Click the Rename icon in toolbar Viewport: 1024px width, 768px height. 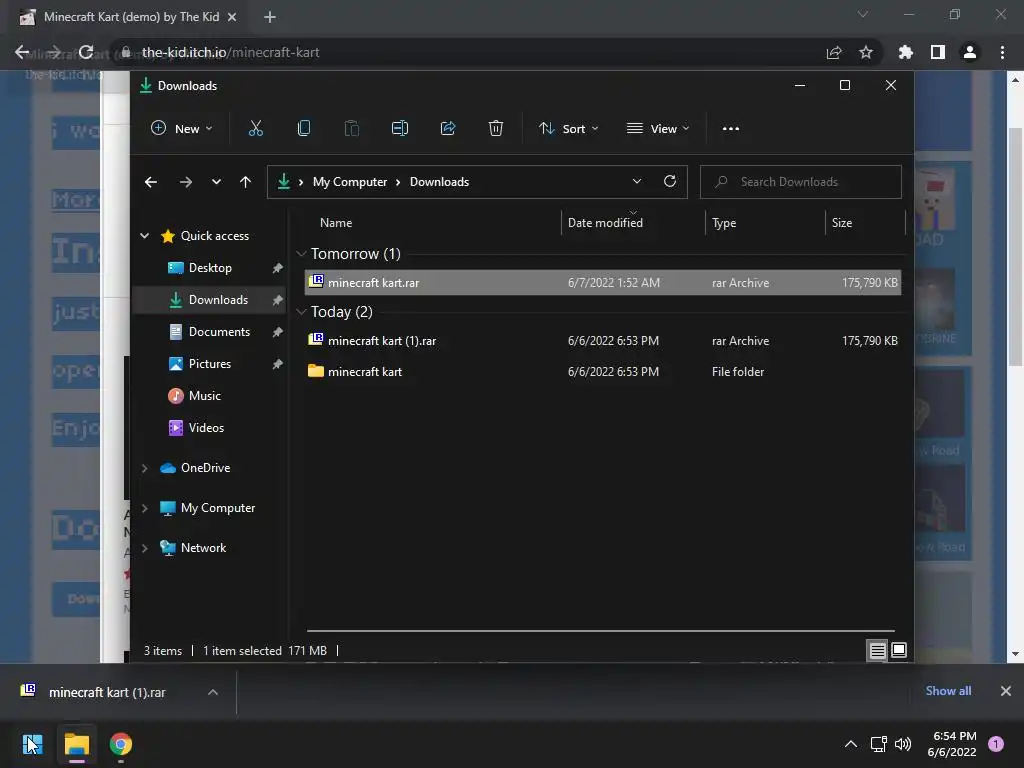[400, 129]
